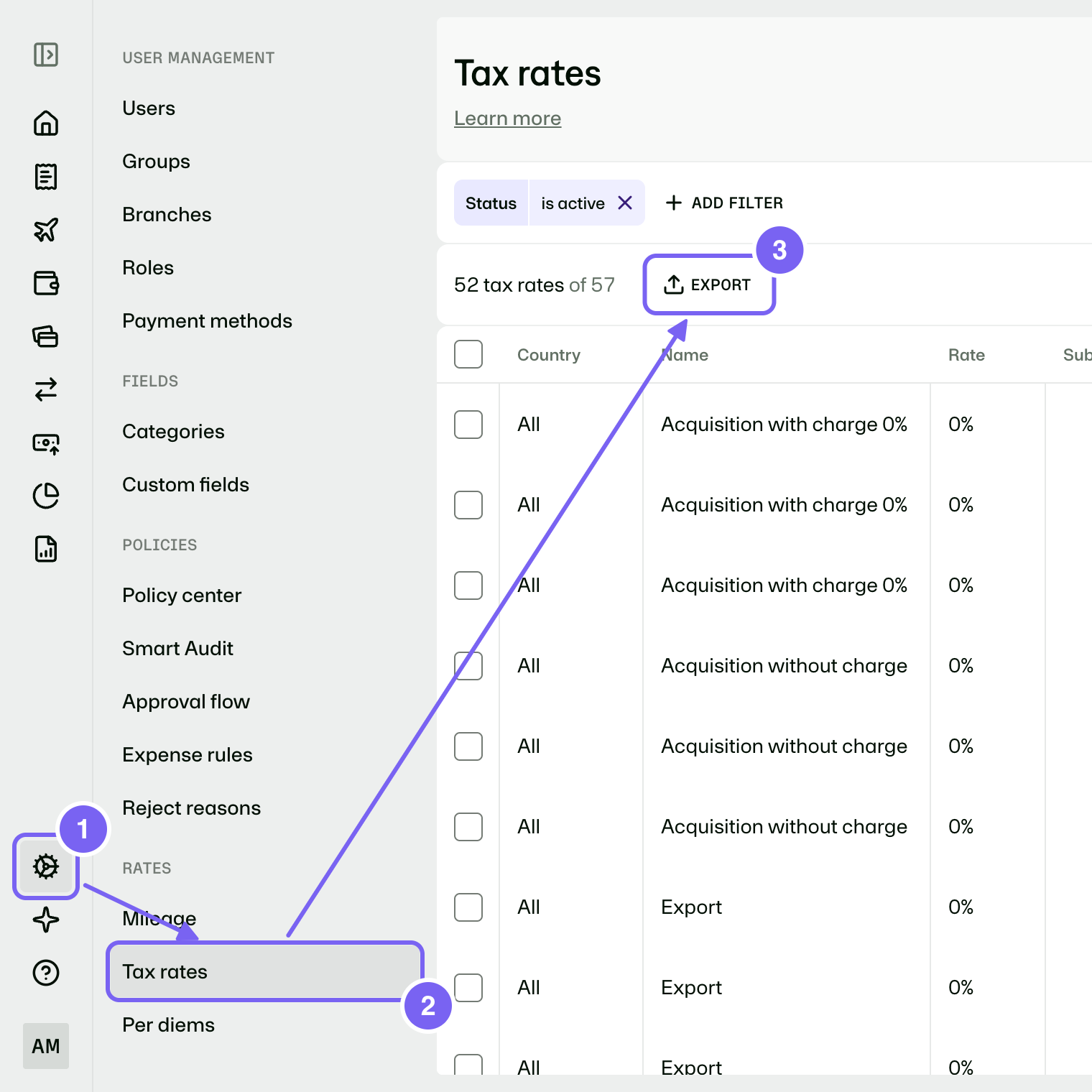Check the first Export row checkbox
Image resolution: width=1092 pixels, height=1092 pixels.
[x=468, y=907]
